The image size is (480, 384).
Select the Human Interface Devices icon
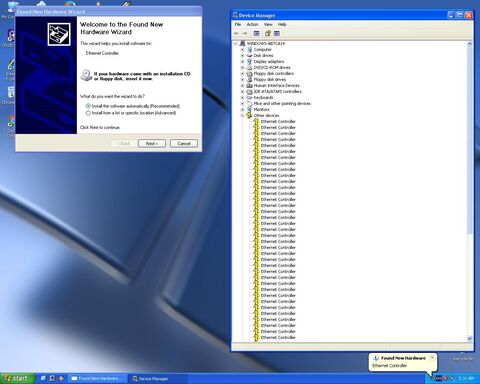click(x=249, y=85)
